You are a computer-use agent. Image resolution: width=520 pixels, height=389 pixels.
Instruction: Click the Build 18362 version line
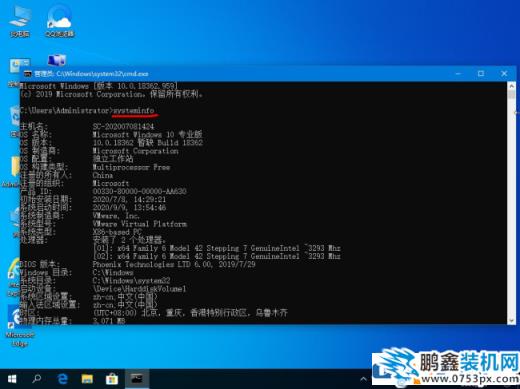pyautogui.click(x=148, y=143)
